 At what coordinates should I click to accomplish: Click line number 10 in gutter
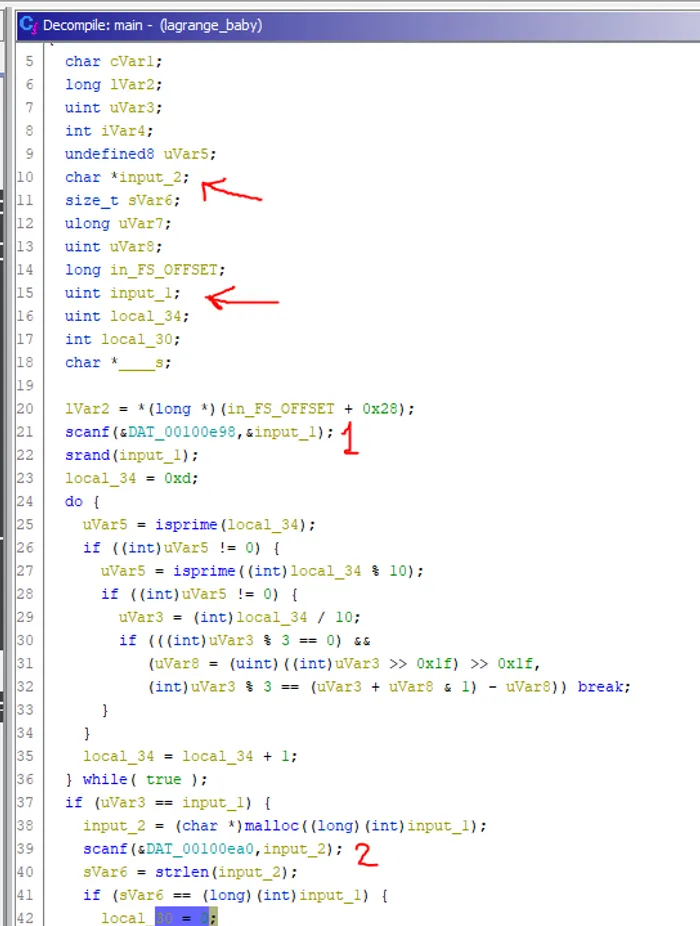[x=25, y=177]
